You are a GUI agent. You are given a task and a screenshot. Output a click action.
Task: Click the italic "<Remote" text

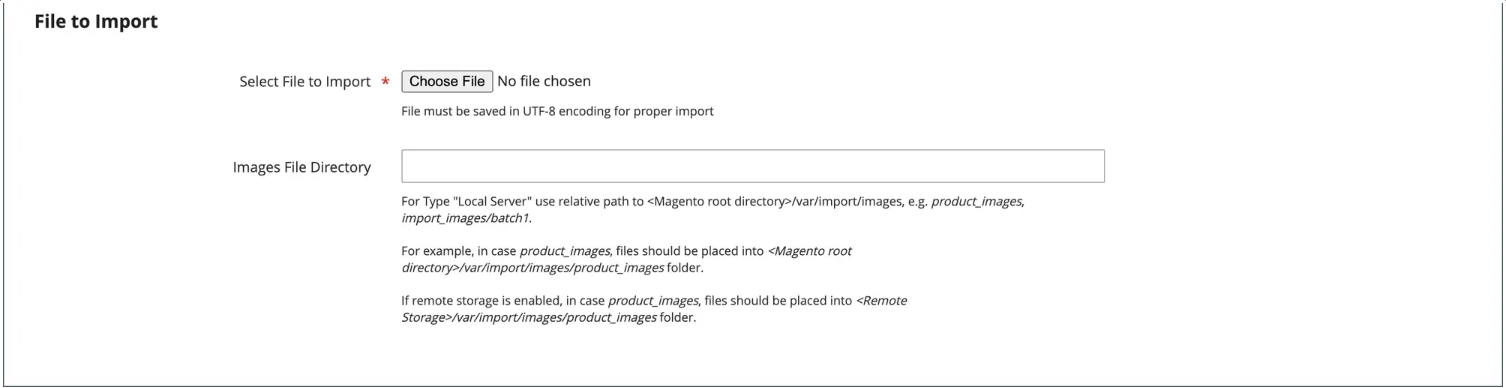(x=882, y=300)
